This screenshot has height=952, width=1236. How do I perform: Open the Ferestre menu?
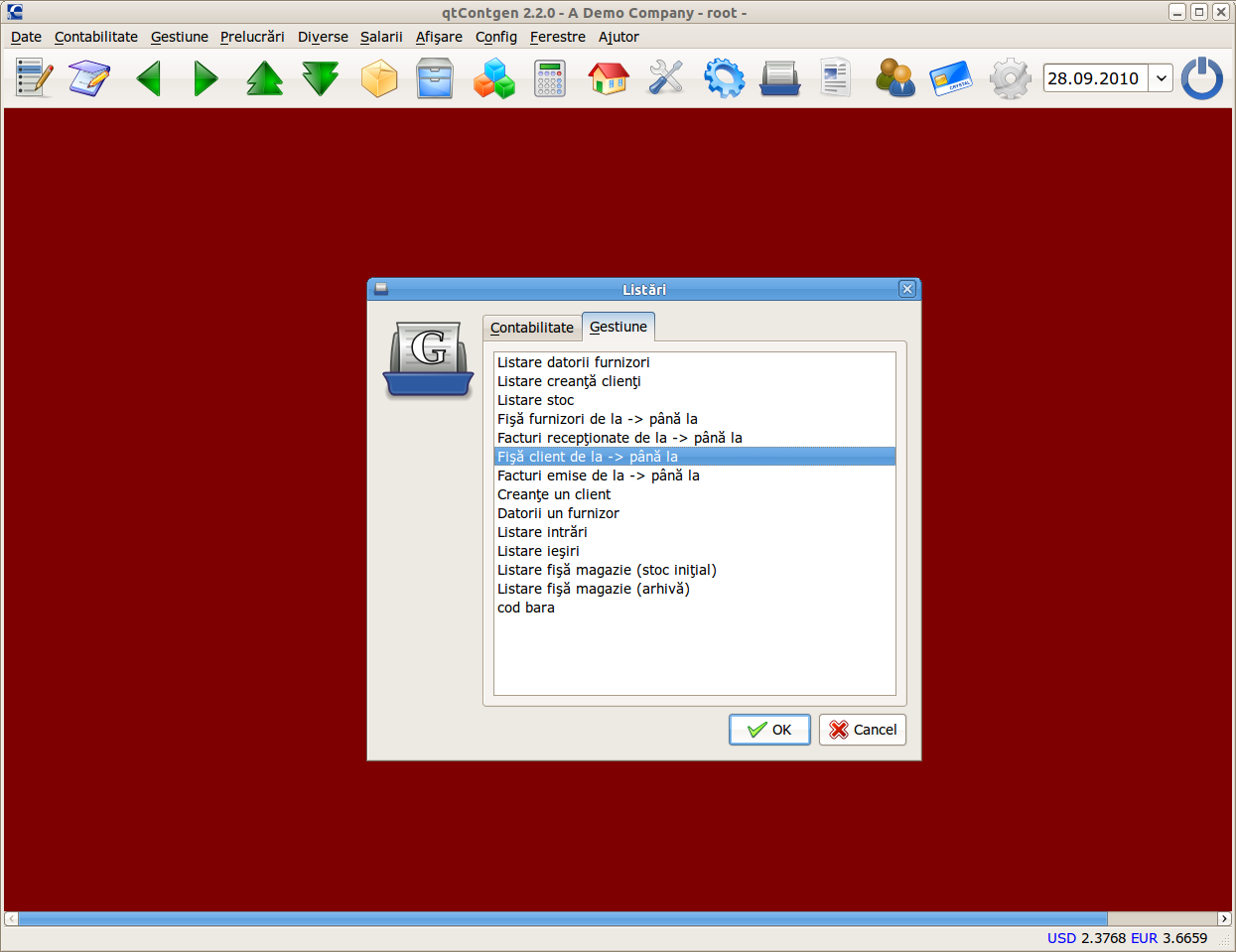(x=558, y=37)
